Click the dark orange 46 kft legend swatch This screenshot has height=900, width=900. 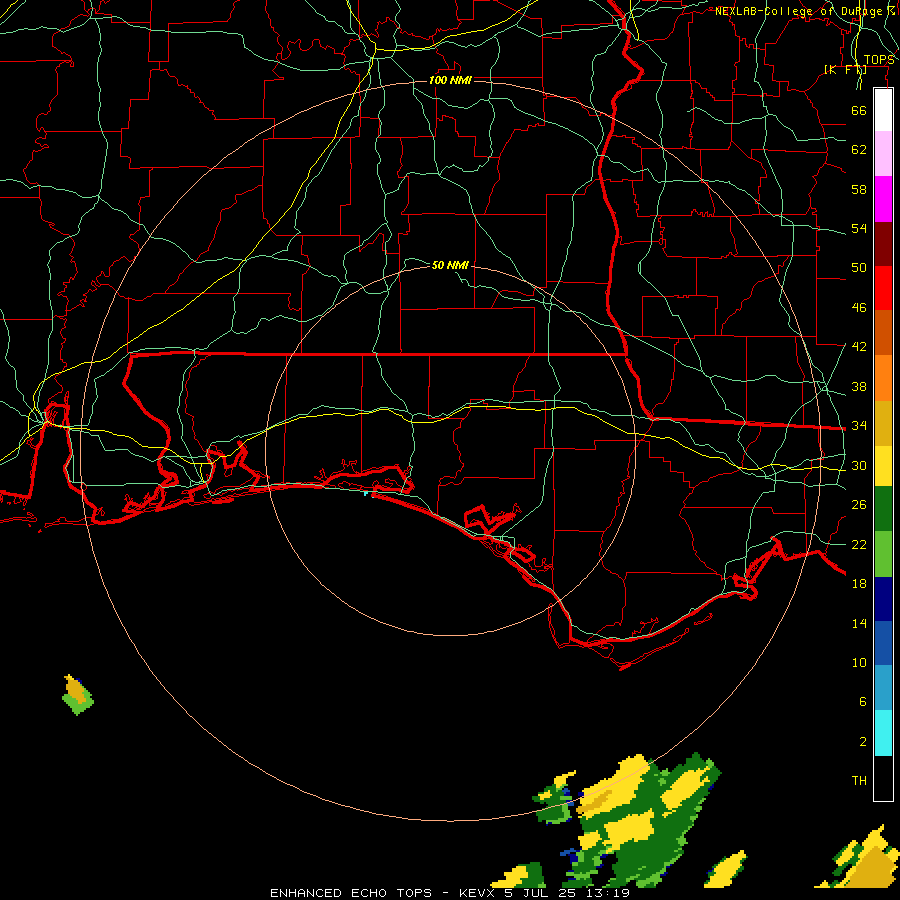tap(883, 332)
